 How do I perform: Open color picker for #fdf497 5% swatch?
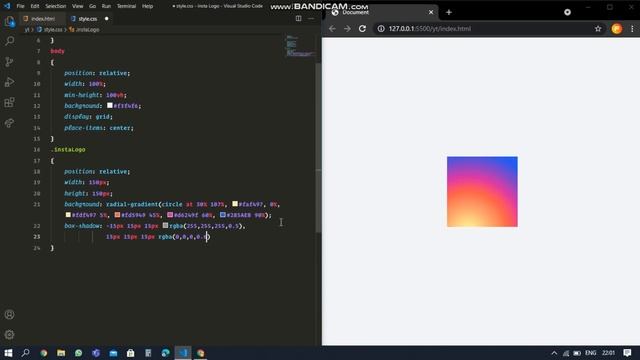68,215
